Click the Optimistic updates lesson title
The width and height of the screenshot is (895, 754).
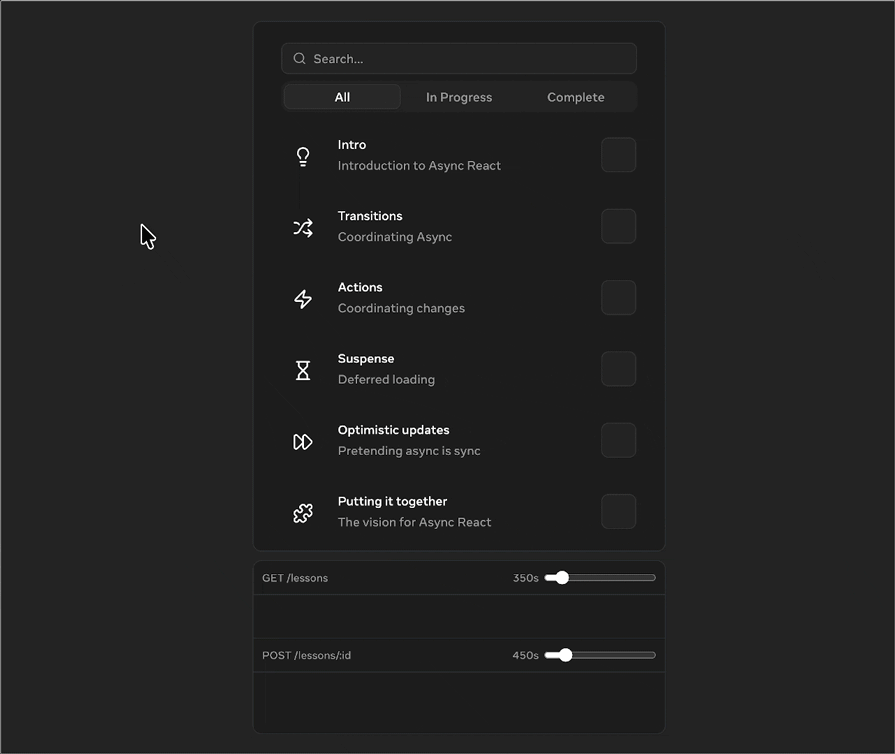(x=393, y=430)
